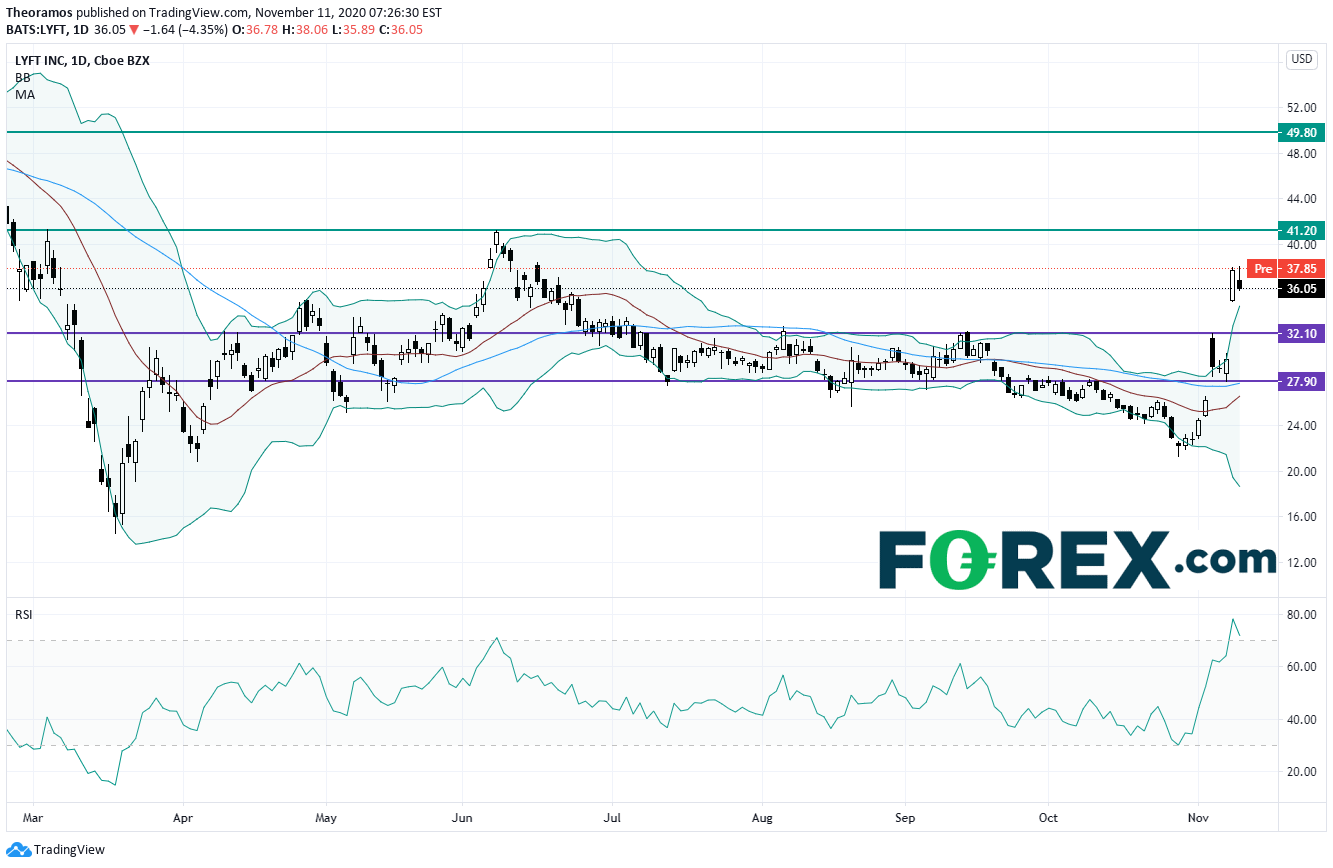Select the RSI pane label
The width and height of the screenshot is (1333, 868).
coord(23,614)
